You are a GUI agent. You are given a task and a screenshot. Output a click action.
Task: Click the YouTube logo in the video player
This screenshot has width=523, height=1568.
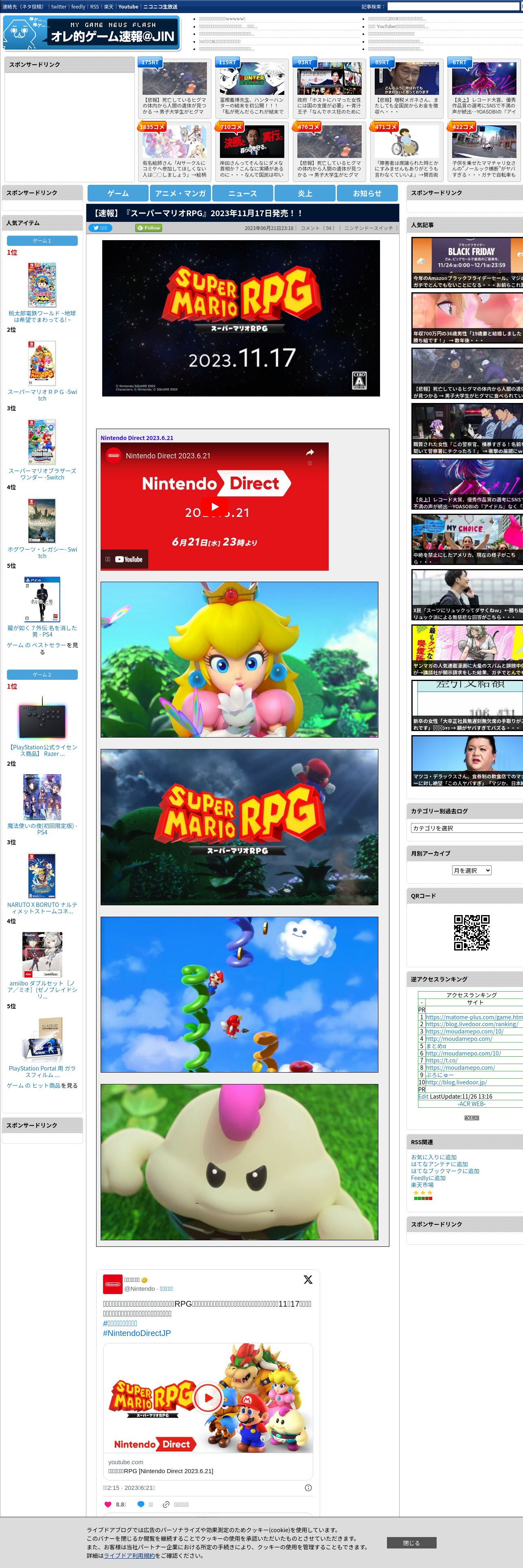pos(128,559)
